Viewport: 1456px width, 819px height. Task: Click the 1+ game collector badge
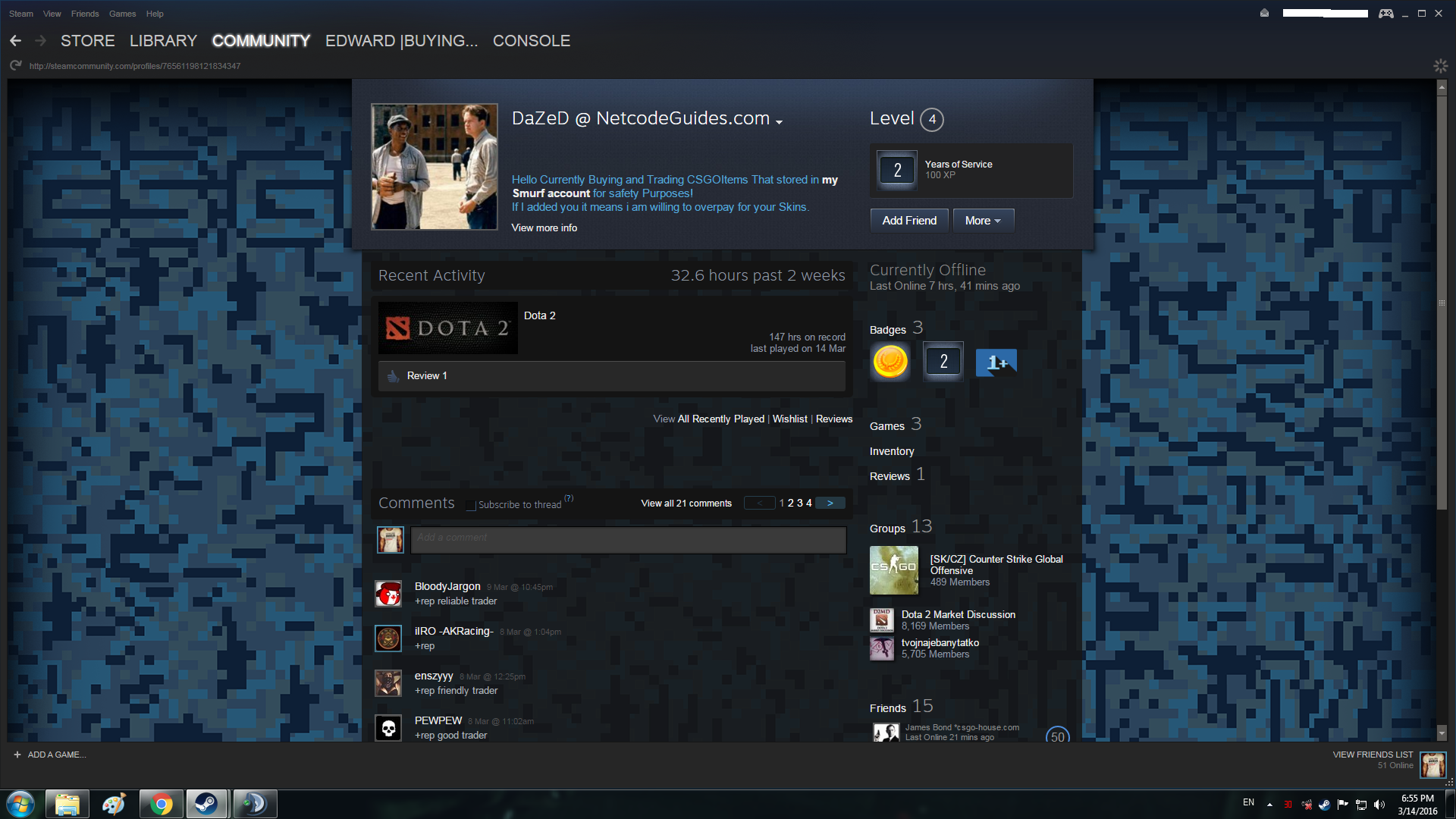pos(996,362)
